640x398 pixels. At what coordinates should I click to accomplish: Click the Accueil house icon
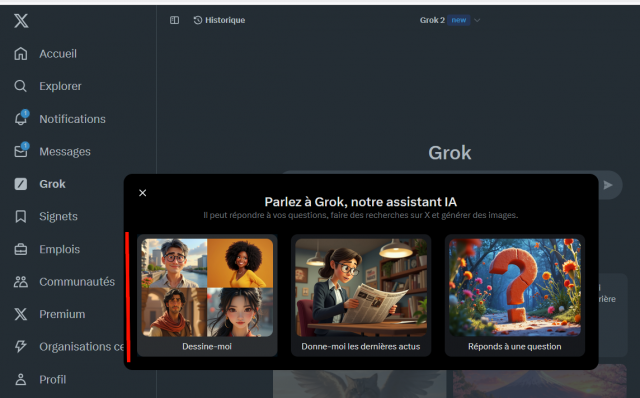click(x=21, y=53)
